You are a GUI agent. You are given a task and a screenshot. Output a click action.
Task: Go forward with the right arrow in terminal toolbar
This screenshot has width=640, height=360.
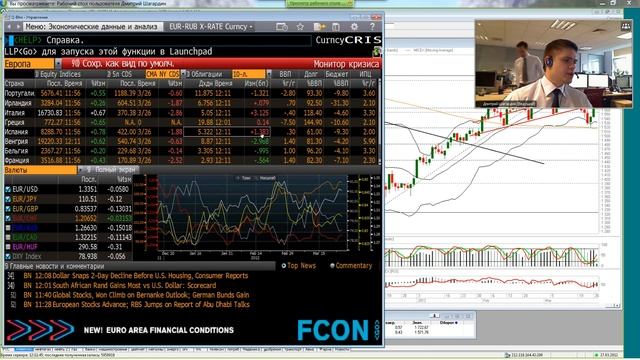tap(18, 27)
